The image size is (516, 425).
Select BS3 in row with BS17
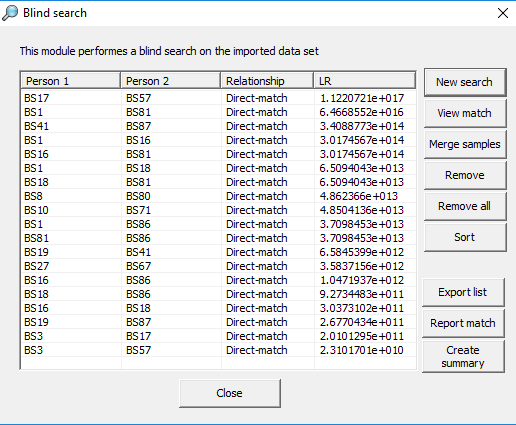coord(33,336)
